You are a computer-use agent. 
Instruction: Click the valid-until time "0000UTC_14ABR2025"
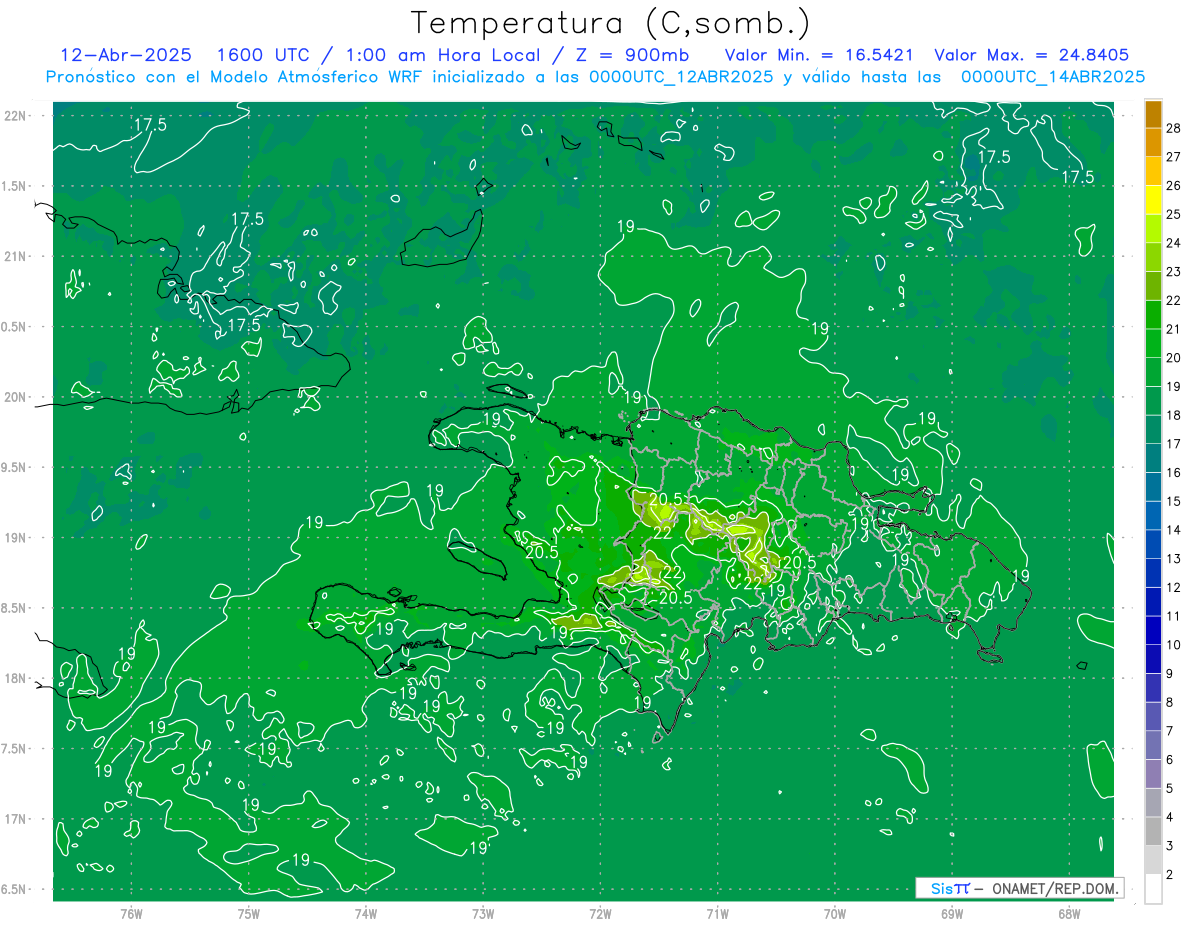pyautogui.click(x=1053, y=77)
